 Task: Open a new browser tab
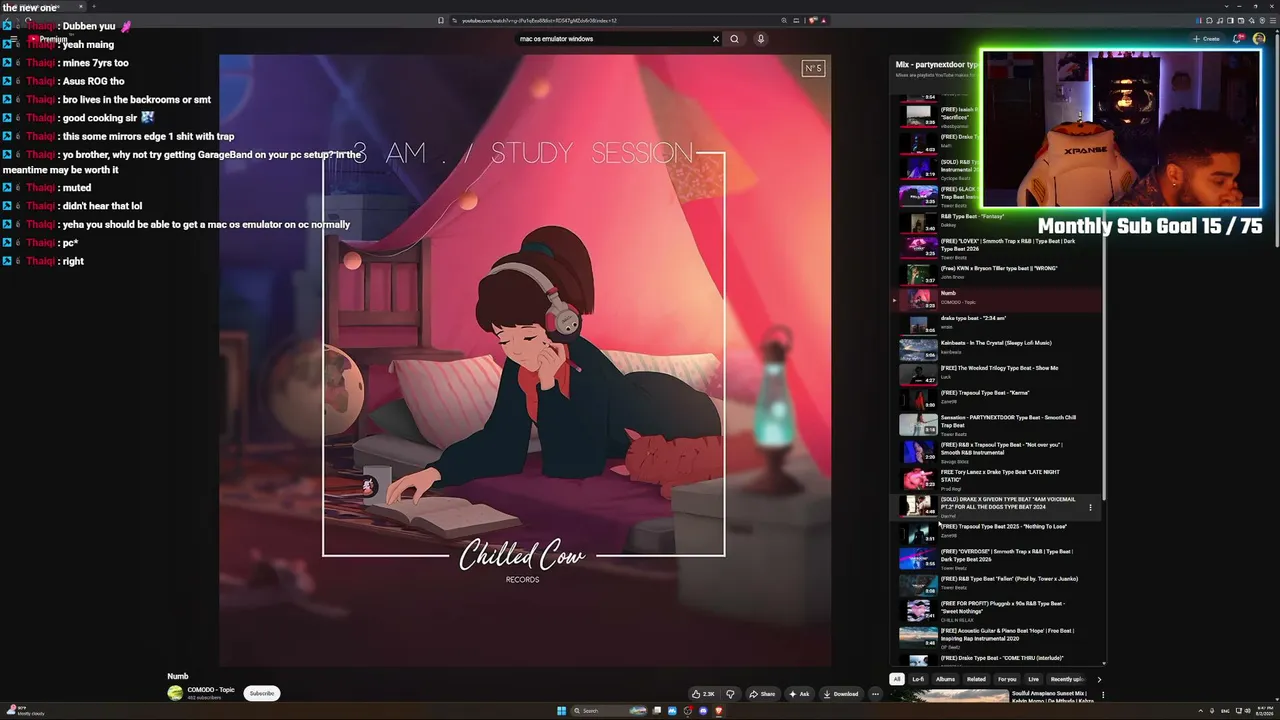(x=95, y=7)
